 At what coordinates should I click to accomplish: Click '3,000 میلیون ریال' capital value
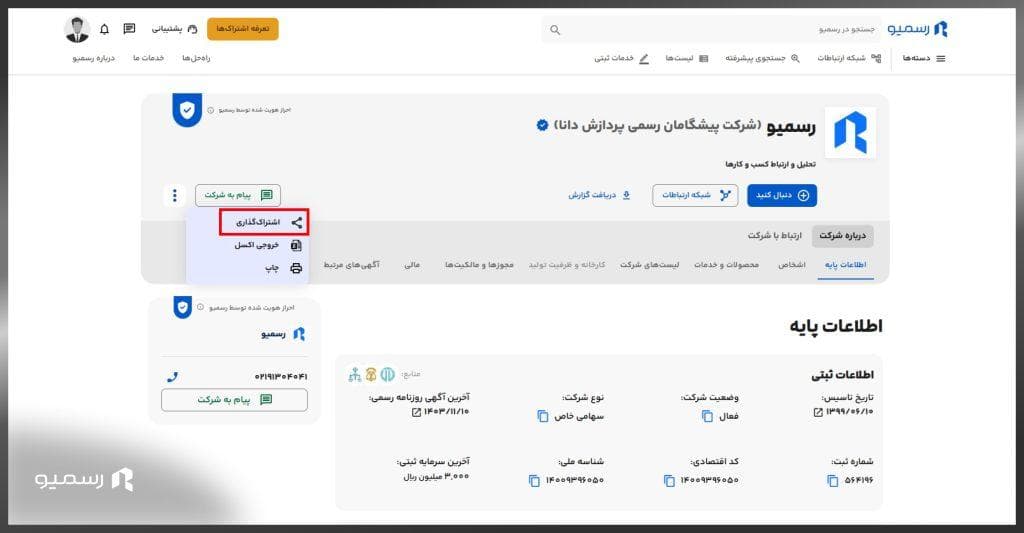tap(436, 477)
